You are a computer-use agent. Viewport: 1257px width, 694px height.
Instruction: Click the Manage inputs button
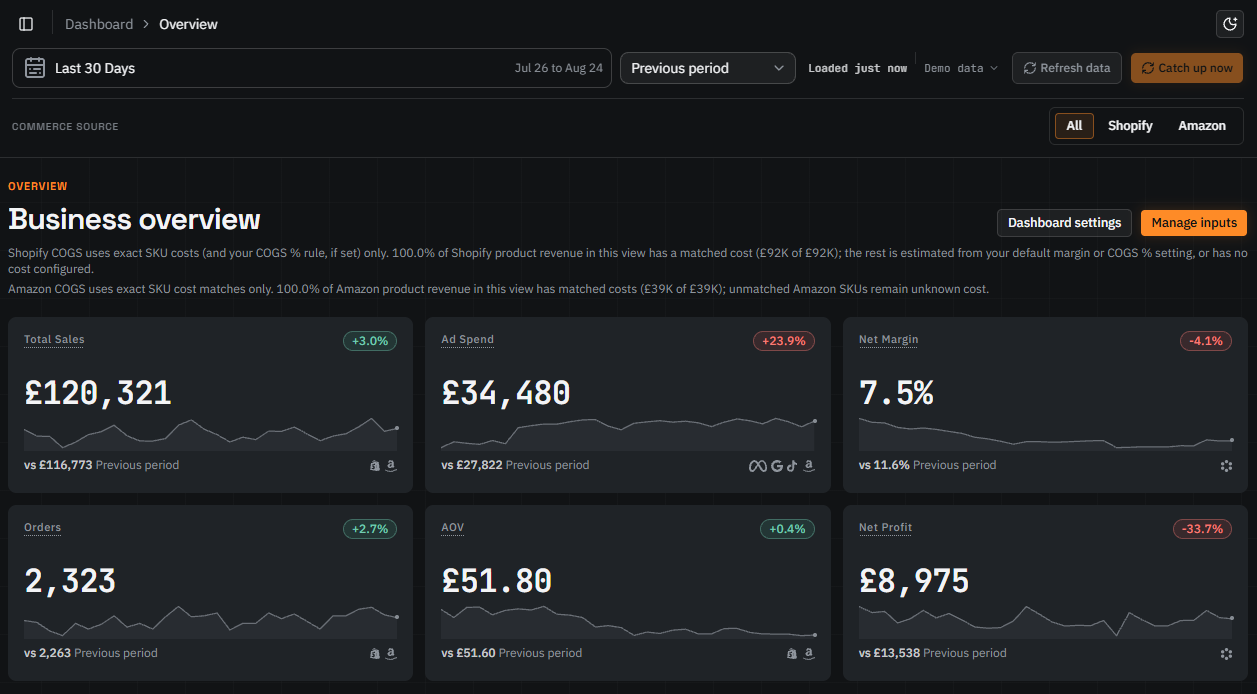(1194, 223)
